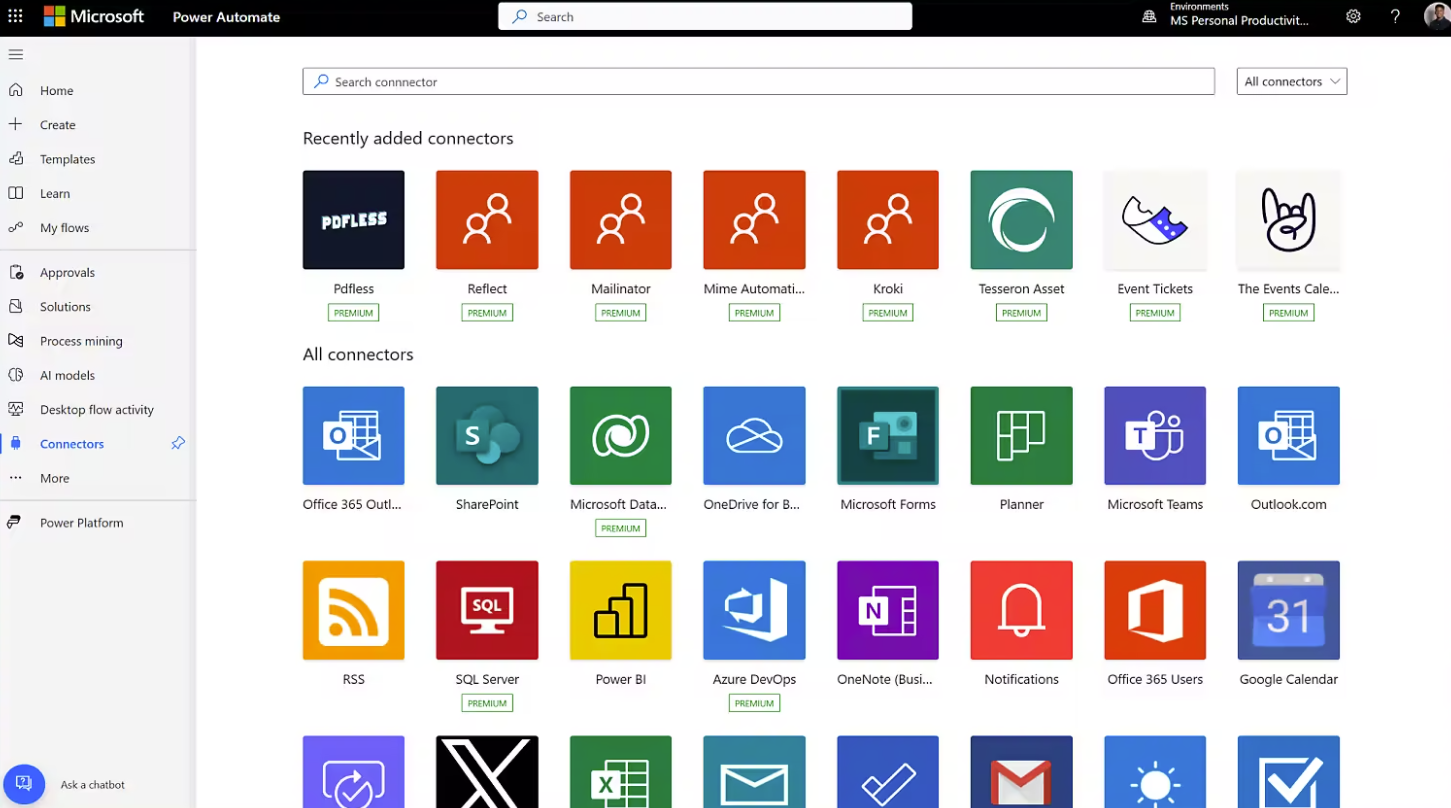Open the app launcher waffle icon
Screen dimensions: 1451x808
[15, 17]
